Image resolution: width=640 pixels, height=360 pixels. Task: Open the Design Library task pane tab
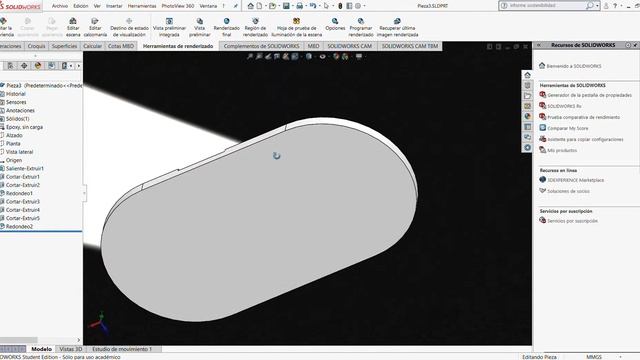(x=527, y=85)
